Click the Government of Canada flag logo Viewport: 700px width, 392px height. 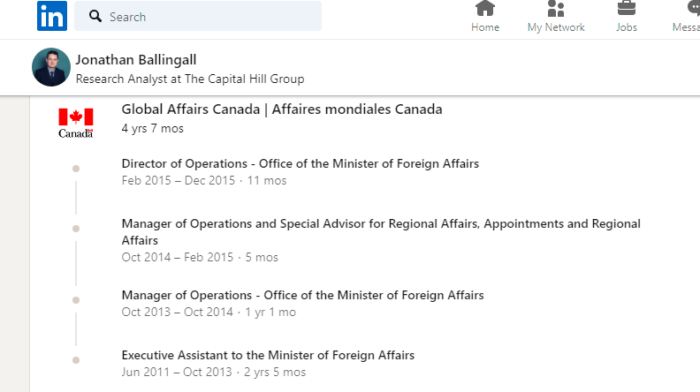pos(76,123)
